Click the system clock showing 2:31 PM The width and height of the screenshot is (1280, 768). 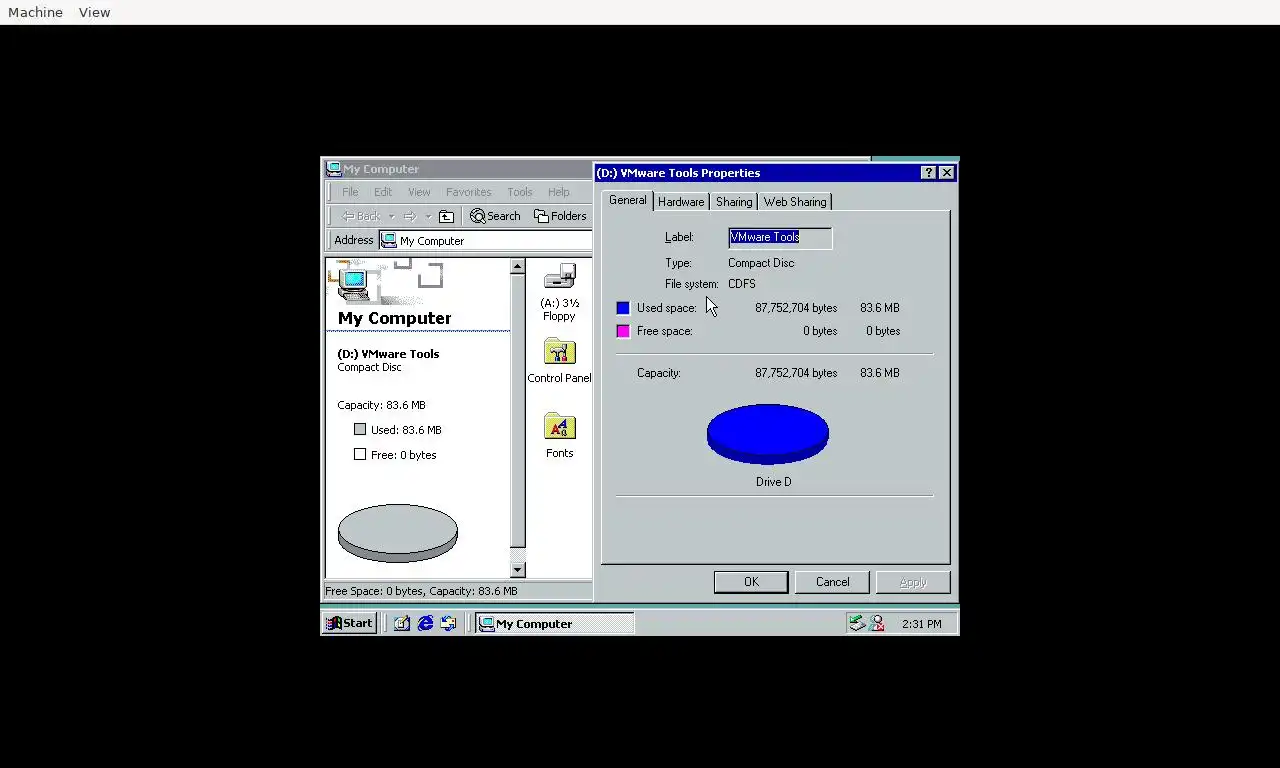point(921,624)
